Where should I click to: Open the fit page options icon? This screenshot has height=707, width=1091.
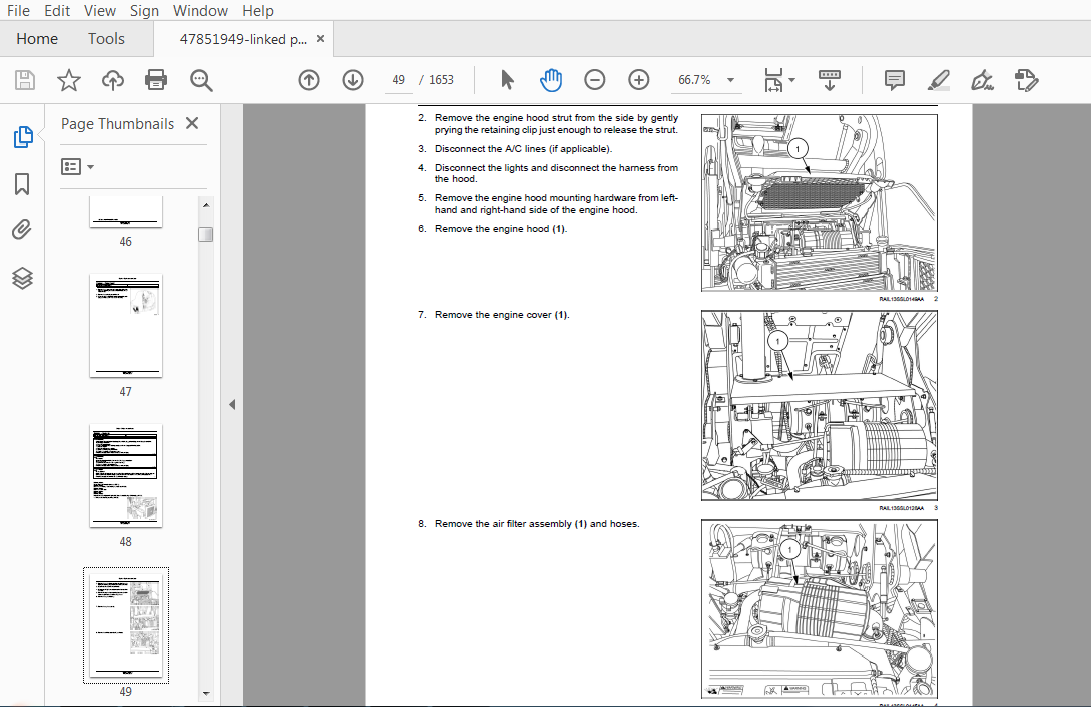(x=779, y=80)
